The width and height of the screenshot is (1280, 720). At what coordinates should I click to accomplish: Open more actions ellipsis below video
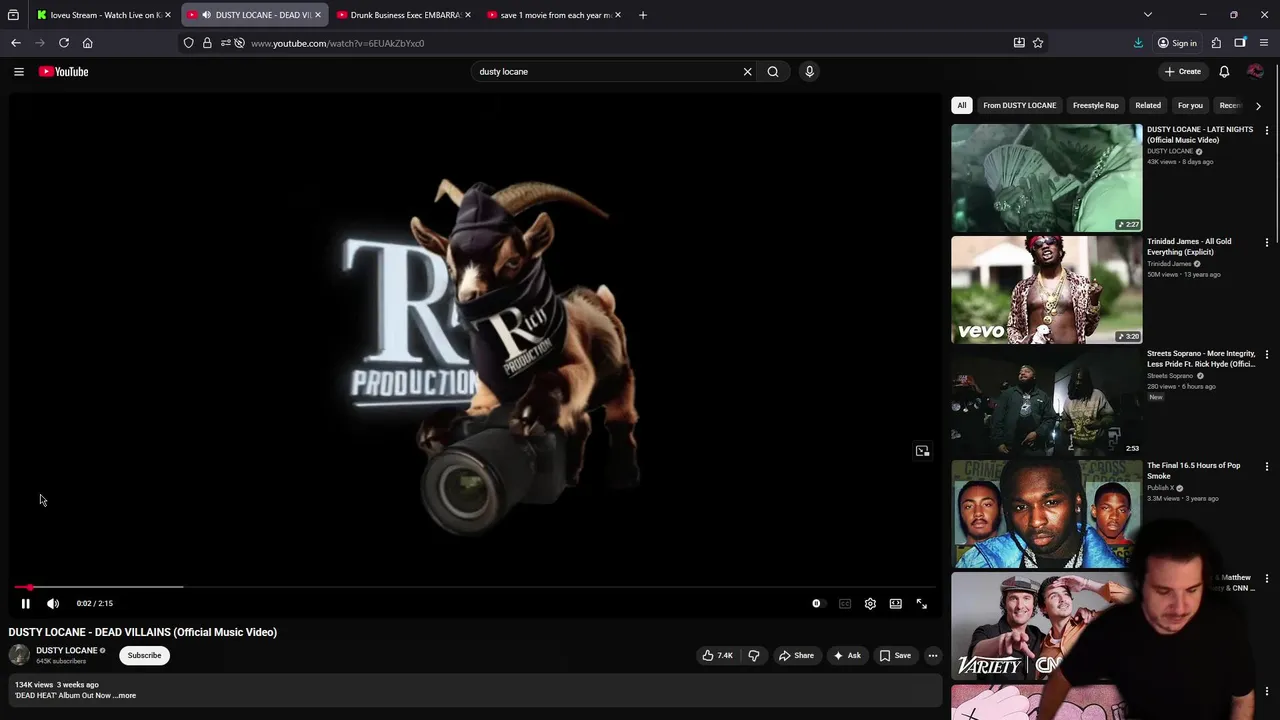[933, 656]
